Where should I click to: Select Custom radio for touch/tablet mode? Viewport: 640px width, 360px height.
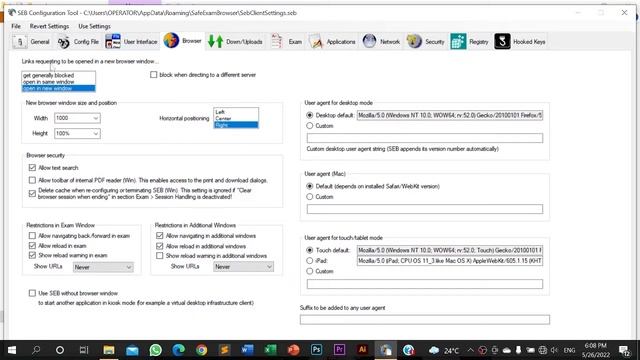coord(309,271)
